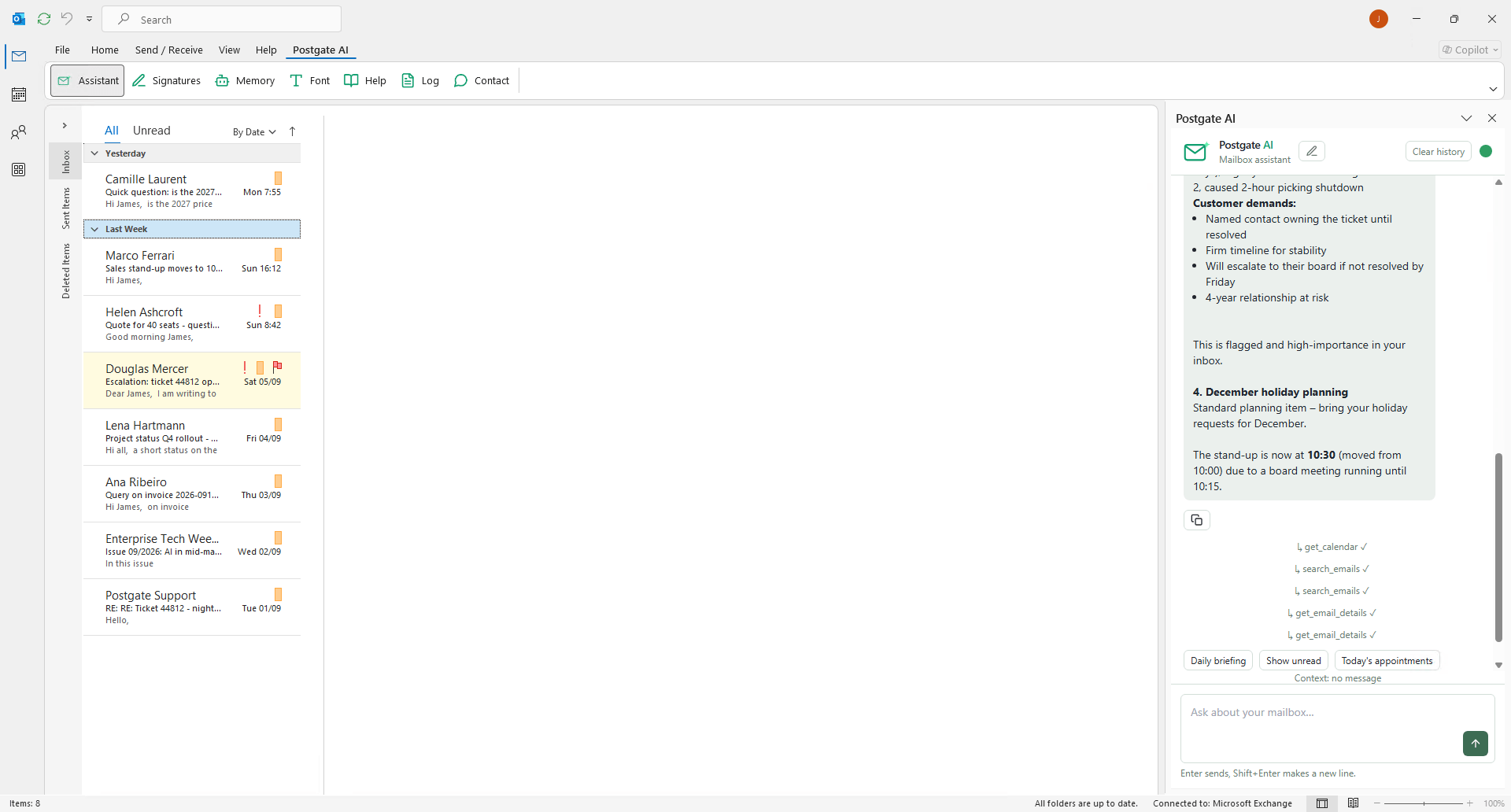Send the message with the green arrow button
This screenshot has height=812, width=1511.
(1476, 744)
